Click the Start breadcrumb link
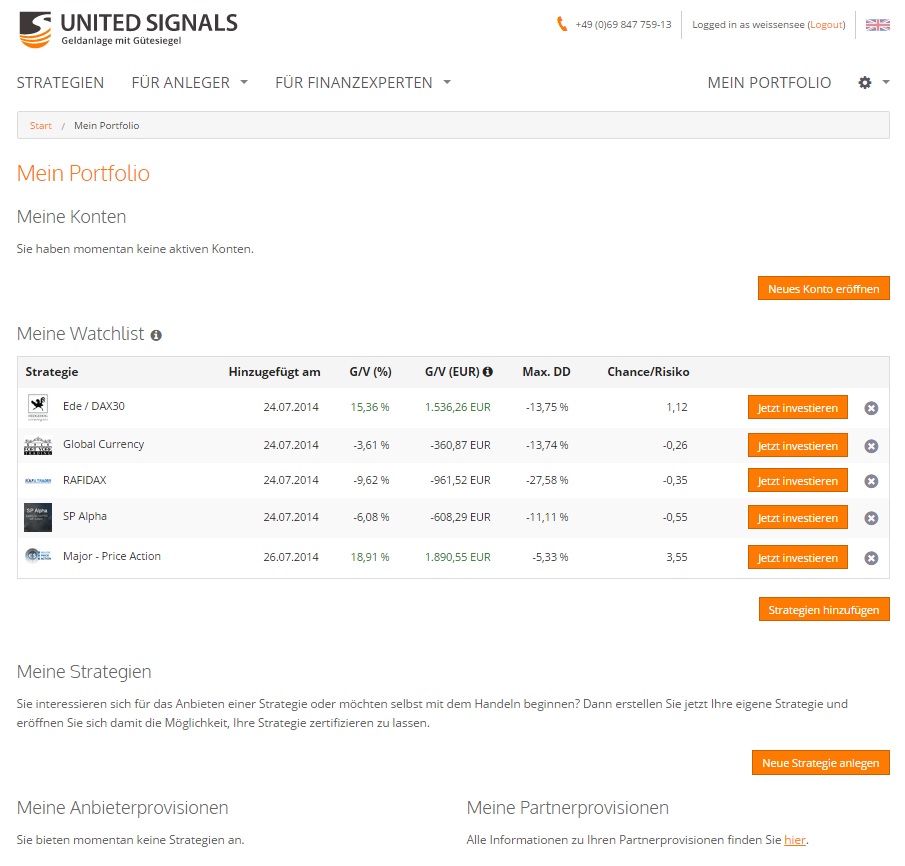Screen dimensions: 905x866 pyautogui.click(x=41, y=126)
